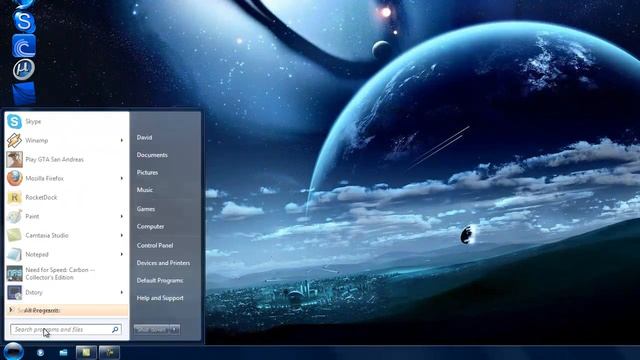The width and height of the screenshot is (640, 360).
Task: Open Paint from the Start menu
Action: [66, 216]
